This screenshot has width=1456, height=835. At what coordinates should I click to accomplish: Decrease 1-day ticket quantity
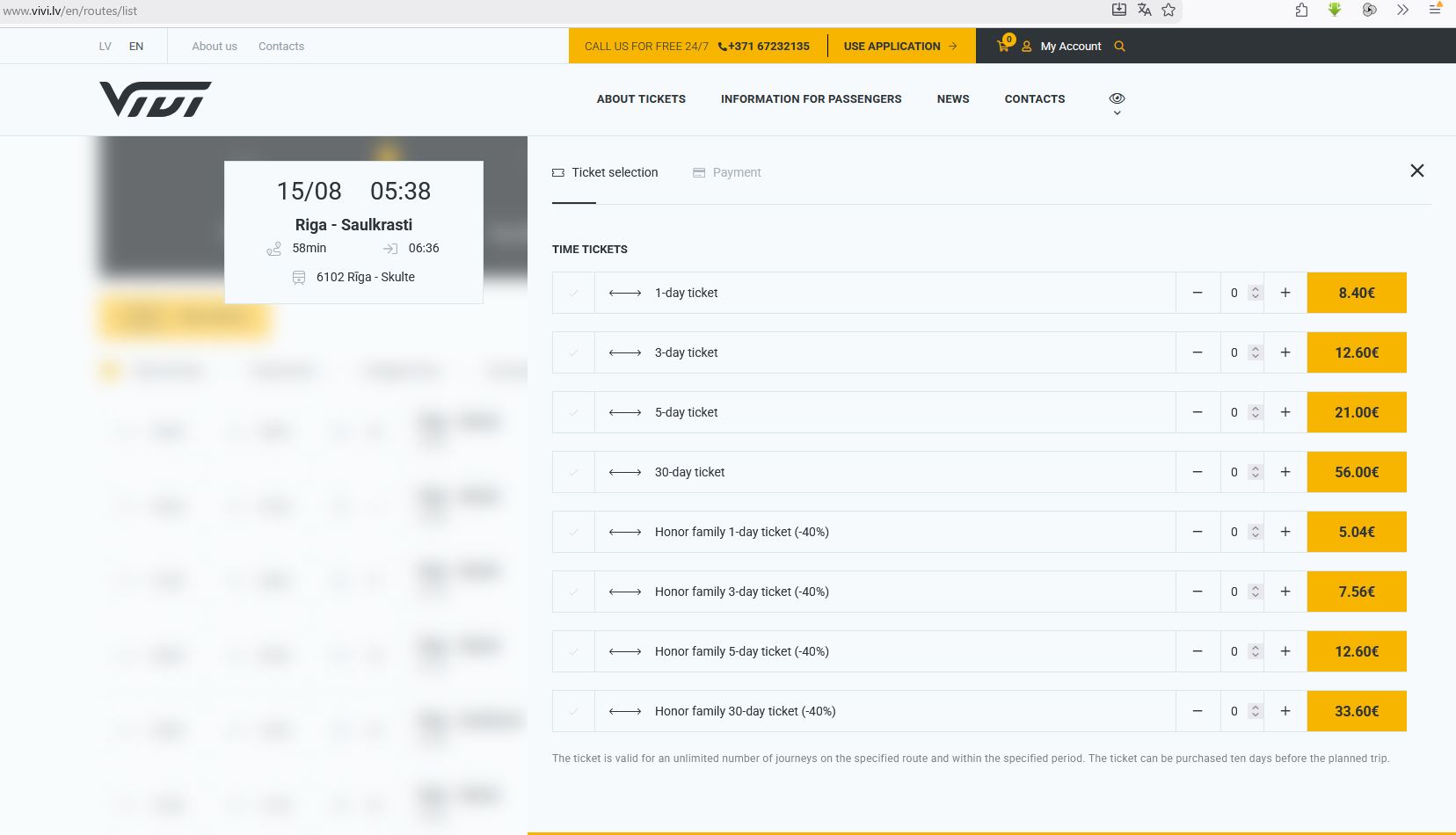click(1198, 293)
